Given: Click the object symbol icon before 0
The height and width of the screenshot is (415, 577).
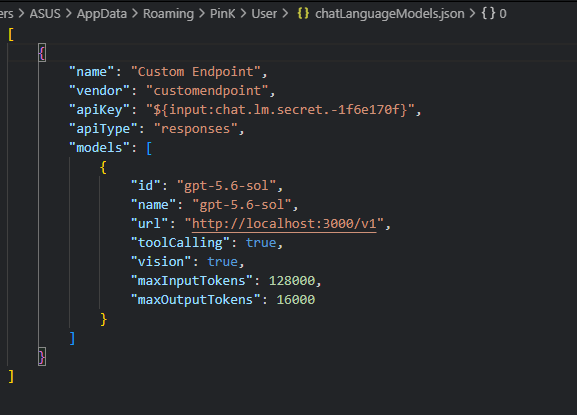Looking at the screenshot, I should pos(488,14).
